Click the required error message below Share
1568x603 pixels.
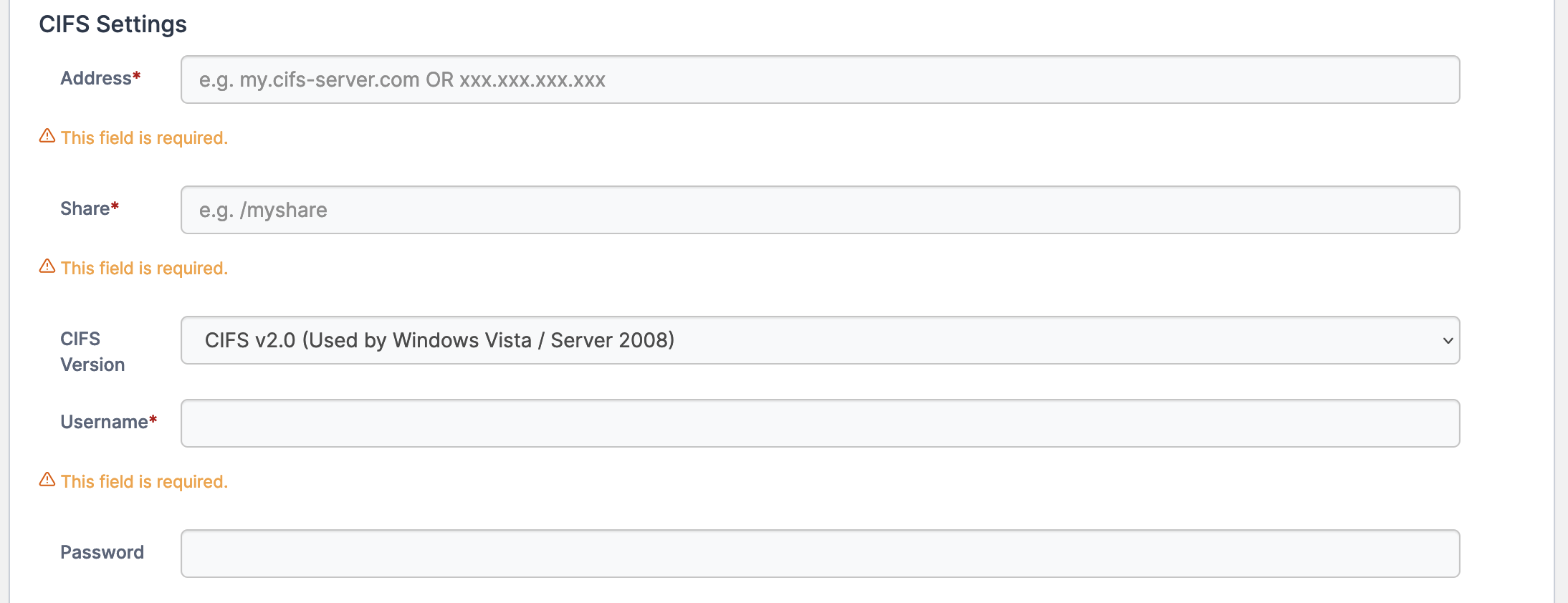(x=144, y=268)
